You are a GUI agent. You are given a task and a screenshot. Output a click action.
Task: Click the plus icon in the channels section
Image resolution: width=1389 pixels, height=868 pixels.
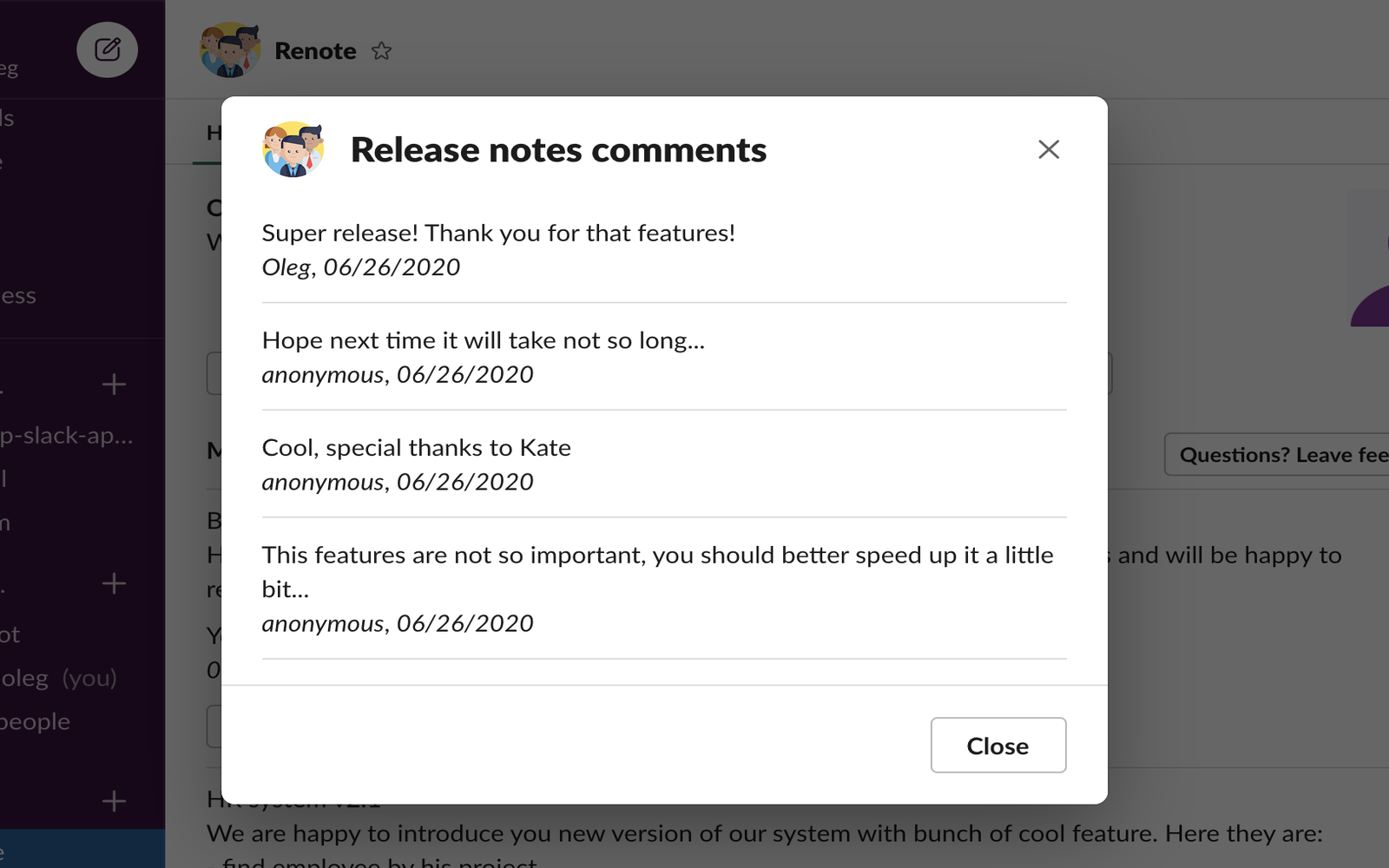(115, 383)
